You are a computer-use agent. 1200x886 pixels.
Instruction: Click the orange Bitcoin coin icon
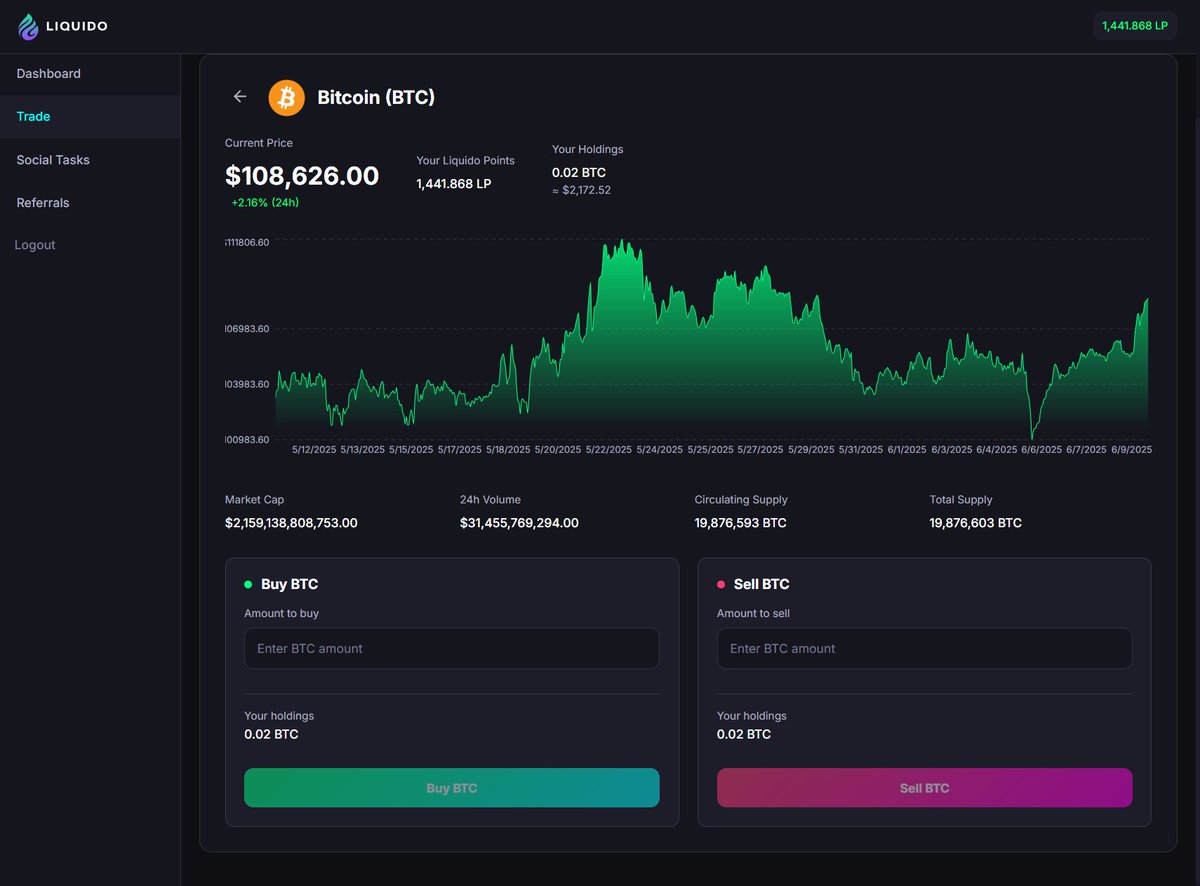[x=287, y=97]
